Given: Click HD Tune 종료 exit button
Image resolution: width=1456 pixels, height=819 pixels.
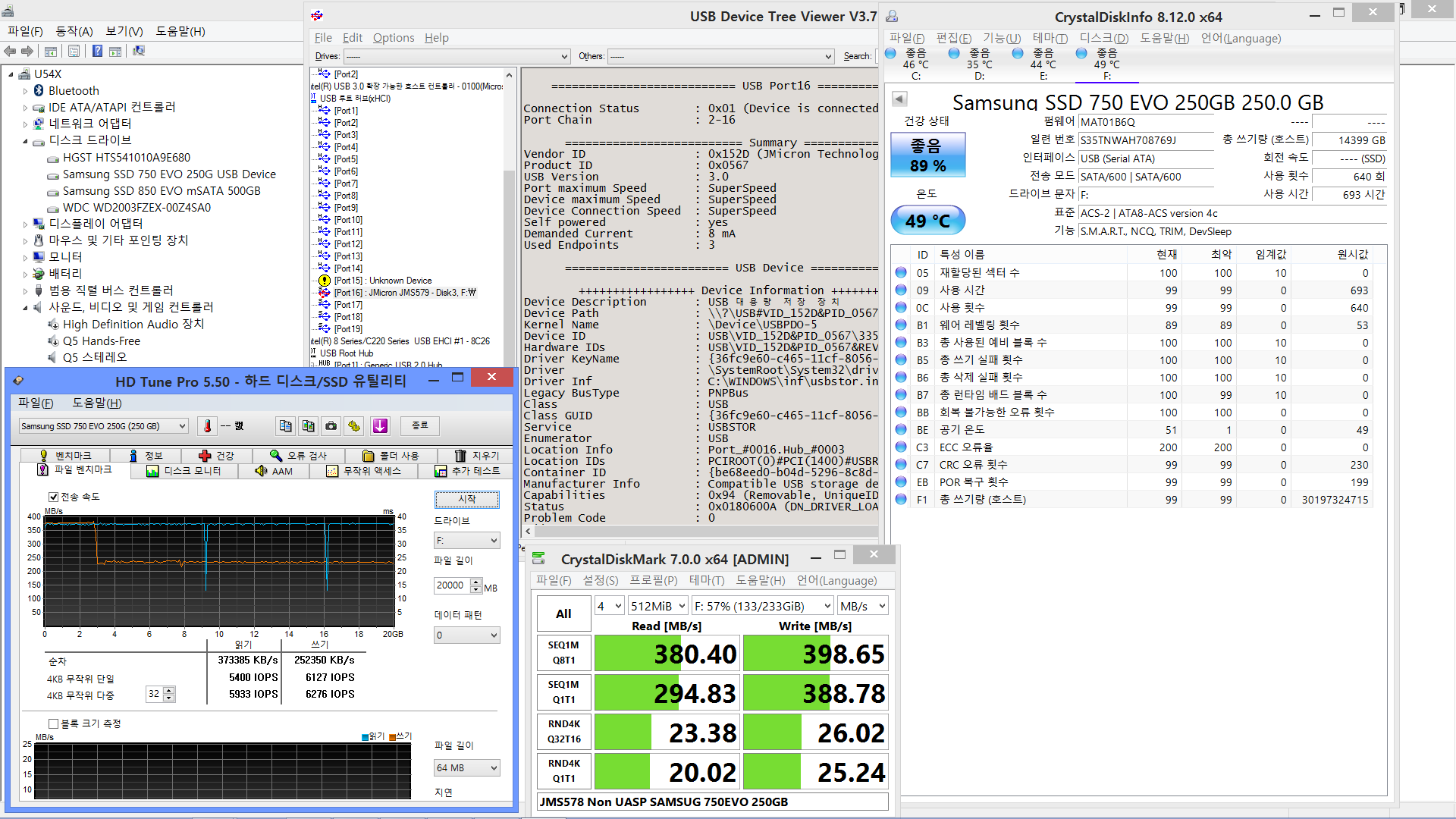Looking at the screenshot, I should [x=420, y=425].
